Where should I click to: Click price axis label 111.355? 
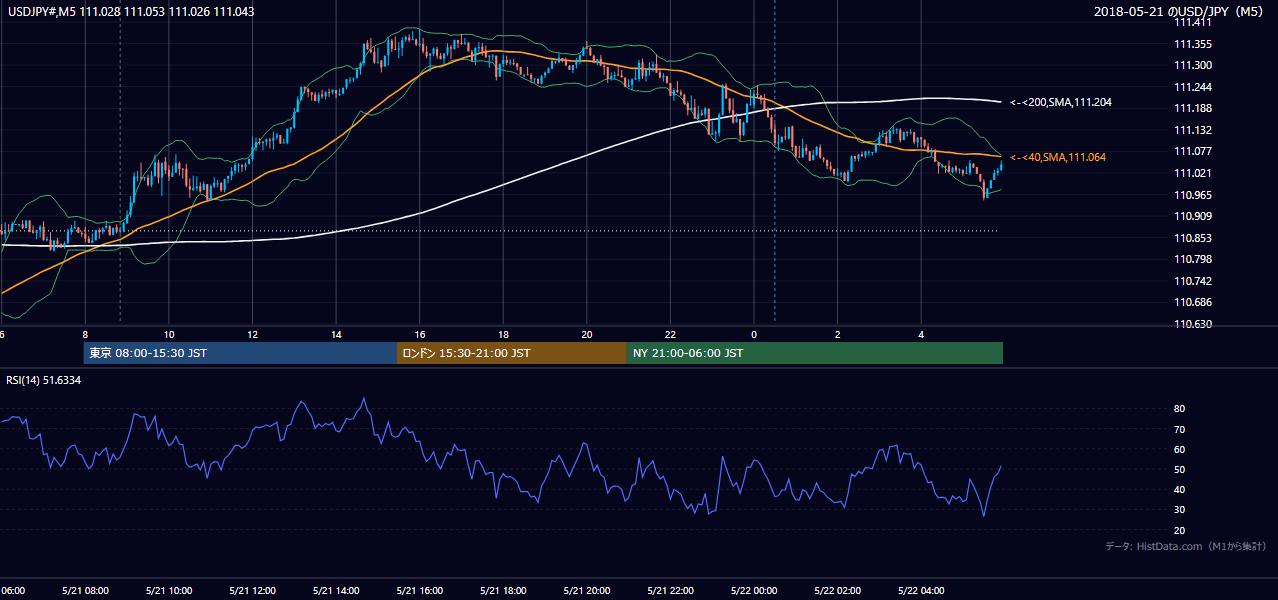click(x=1193, y=44)
